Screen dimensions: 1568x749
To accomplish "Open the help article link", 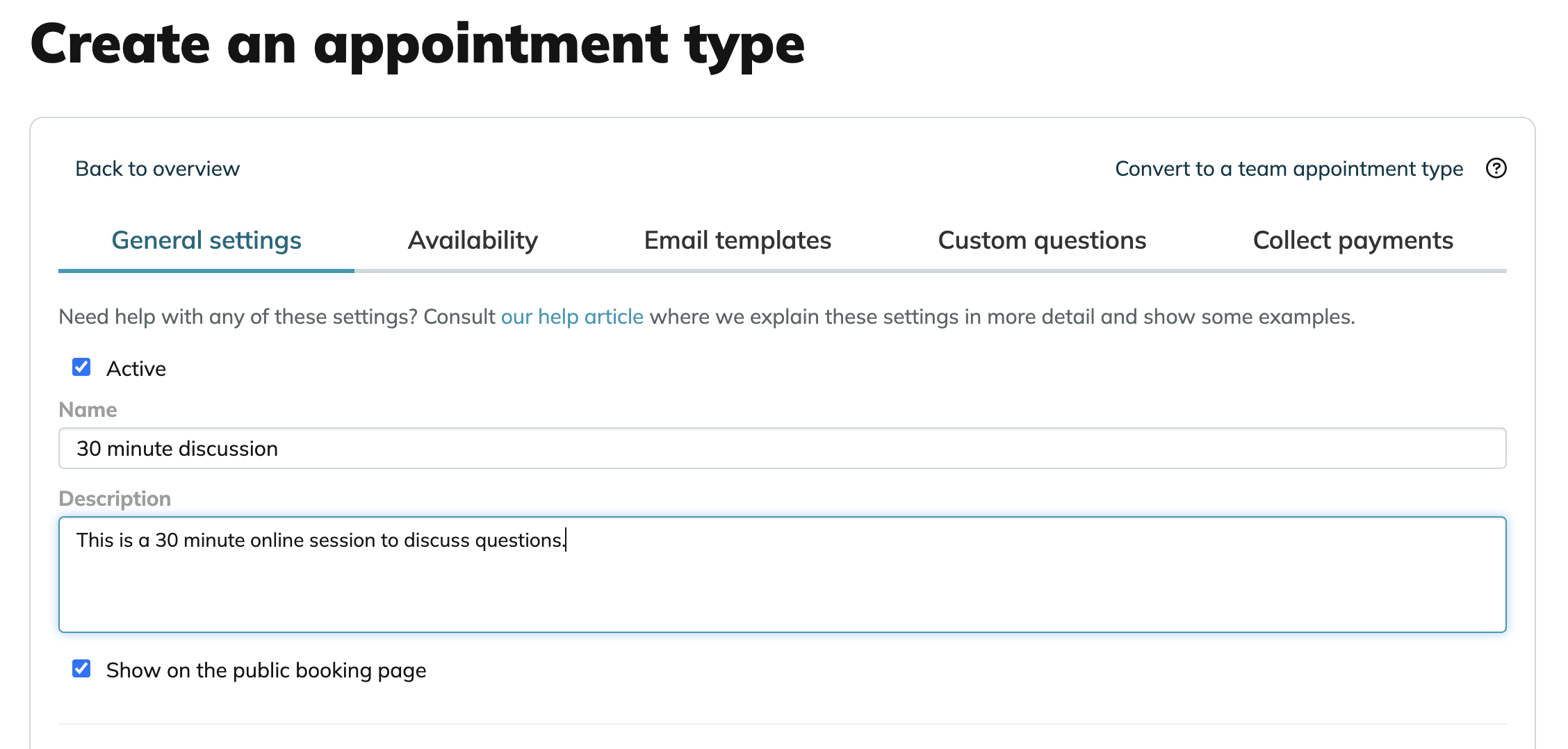I will (x=572, y=317).
